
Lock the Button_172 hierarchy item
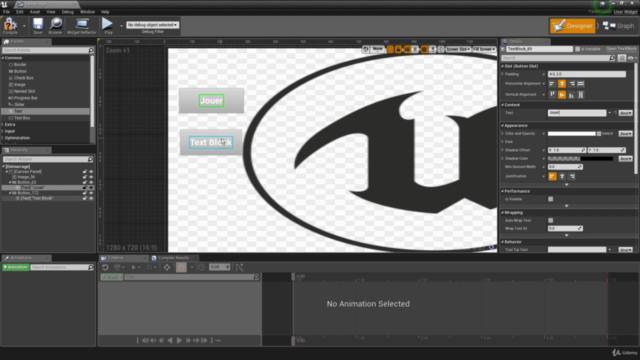pyautogui.click(x=85, y=193)
